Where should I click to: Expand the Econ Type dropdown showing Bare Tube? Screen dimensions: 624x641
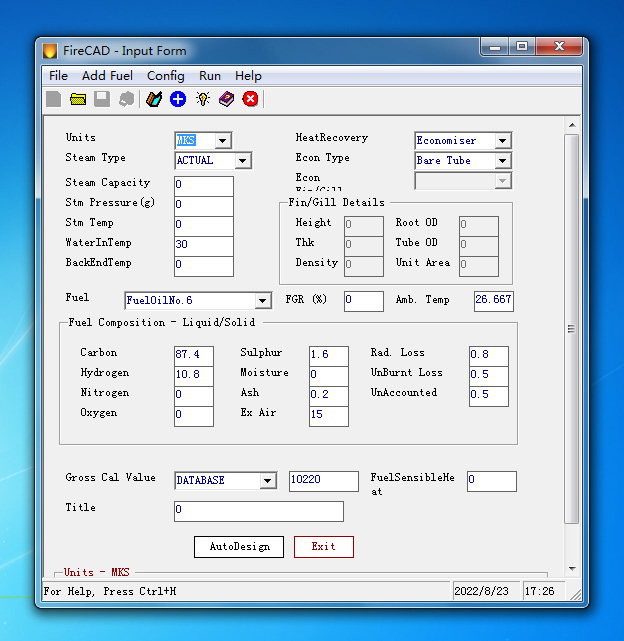503,161
